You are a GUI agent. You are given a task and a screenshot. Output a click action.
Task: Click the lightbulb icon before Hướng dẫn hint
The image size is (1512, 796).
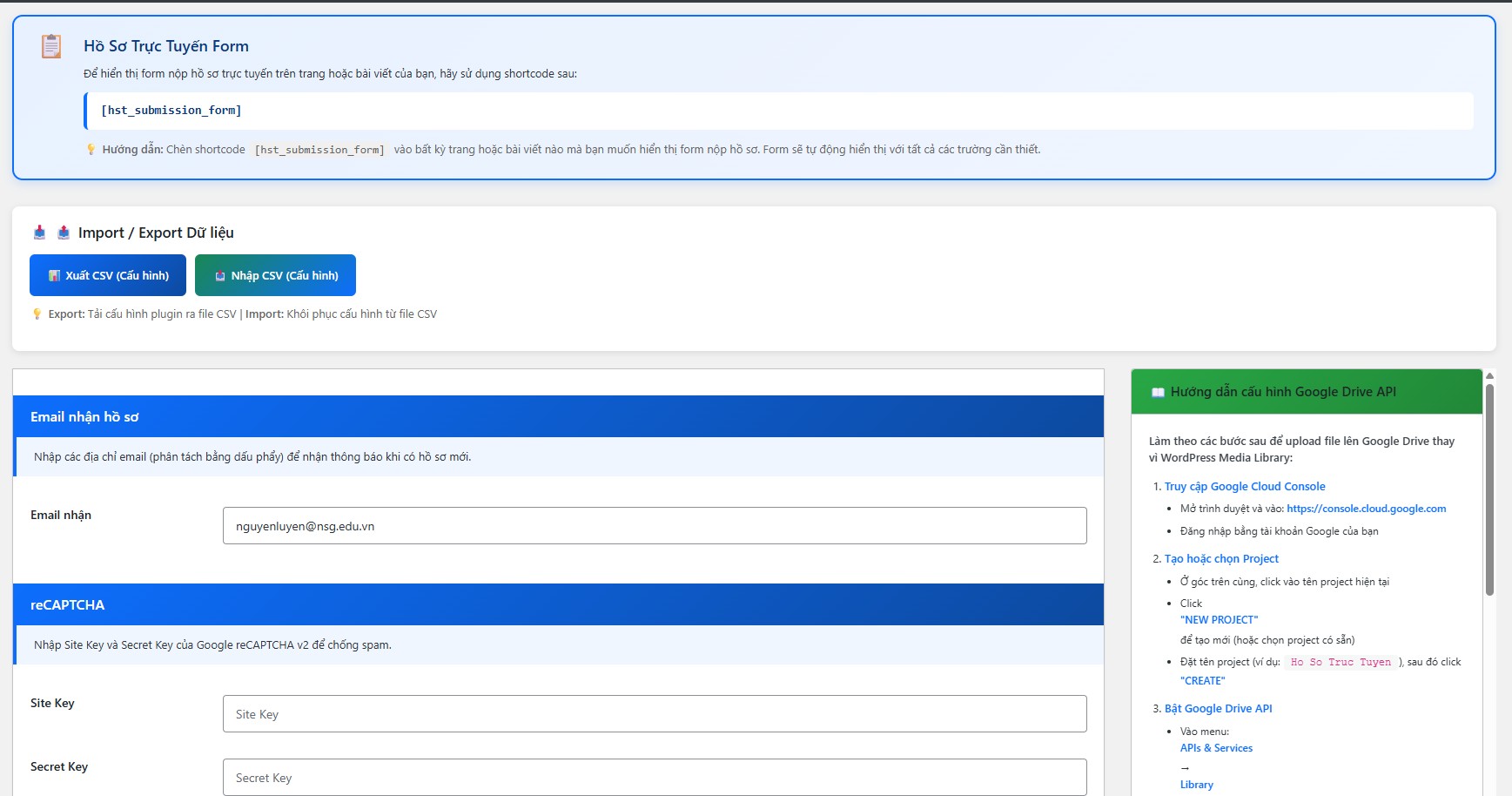pyautogui.click(x=91, y=150)
